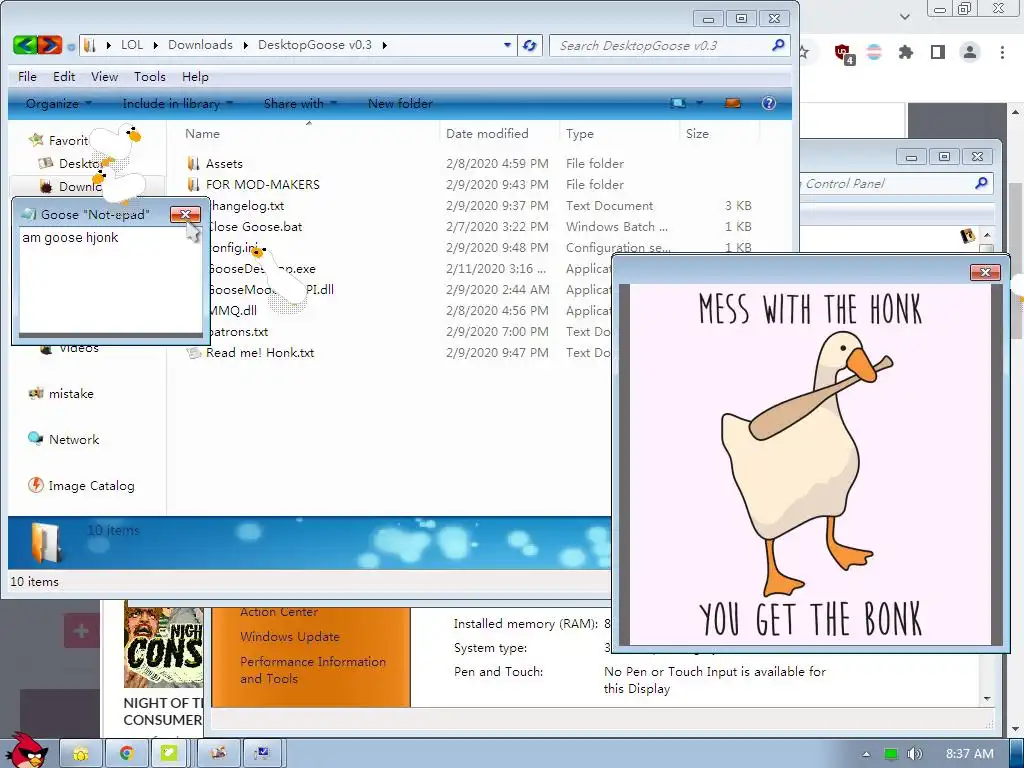Open Chrome from the taskbar

click(126, 754)
